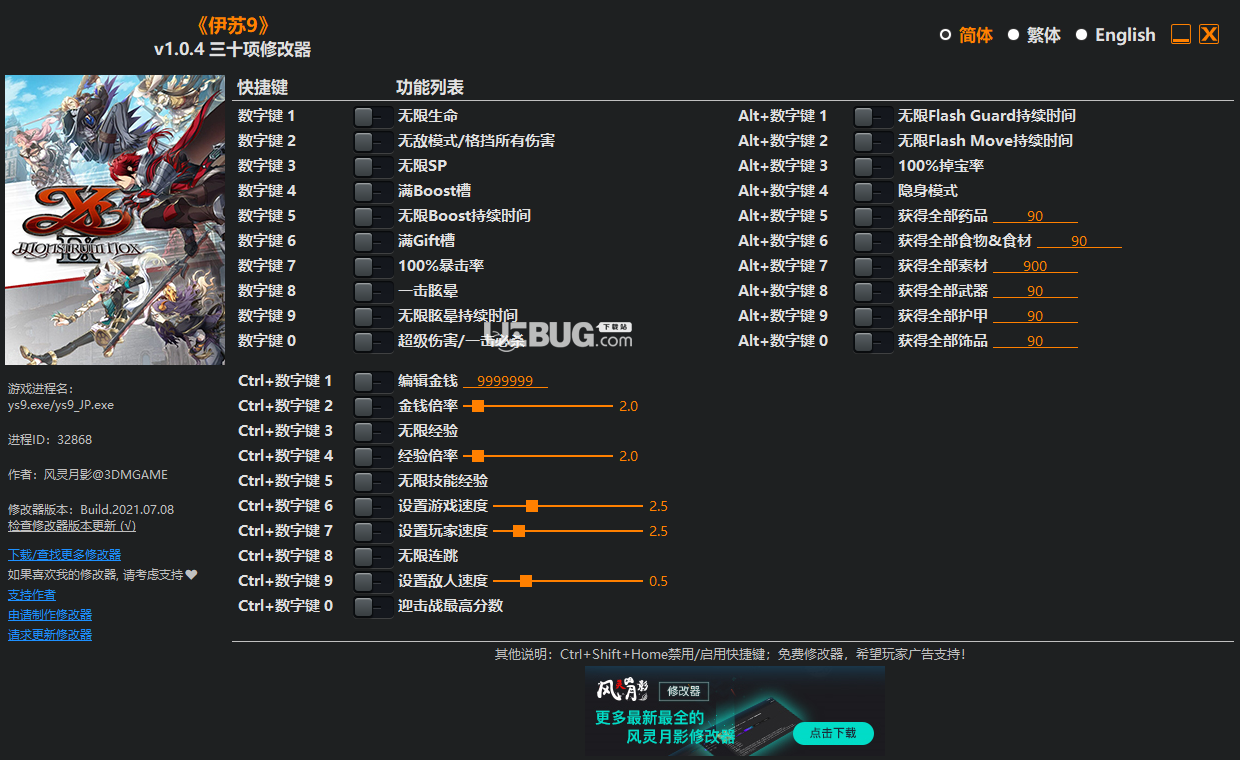Enable 金钱倍率 toggle
This screenshot has width=1240, height=760.
[373, 407]
